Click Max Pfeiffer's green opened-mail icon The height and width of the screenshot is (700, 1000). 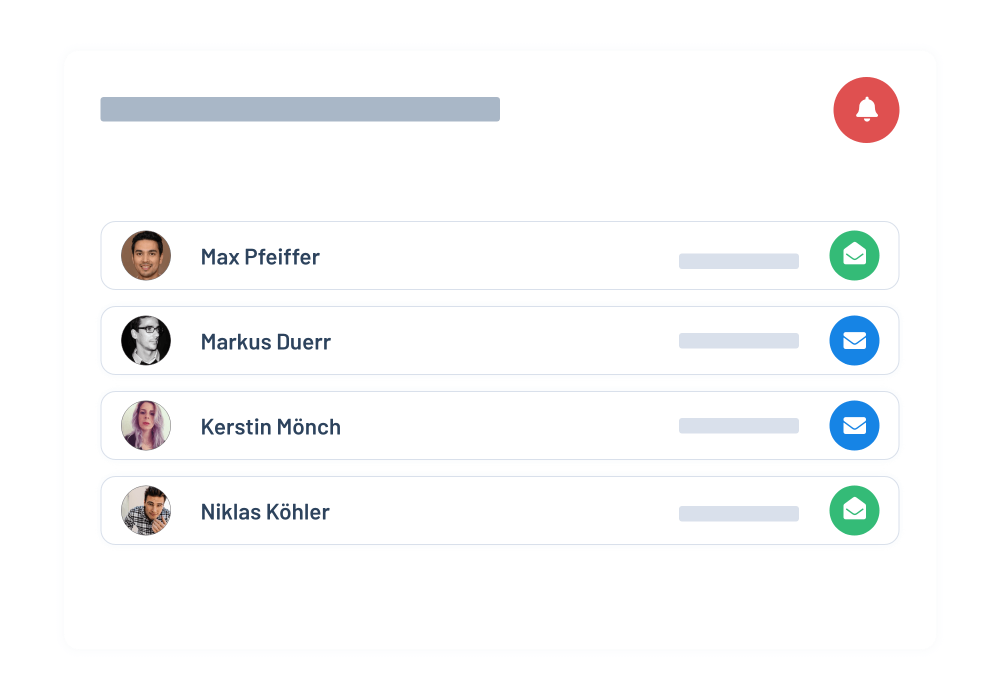[854, 256]
